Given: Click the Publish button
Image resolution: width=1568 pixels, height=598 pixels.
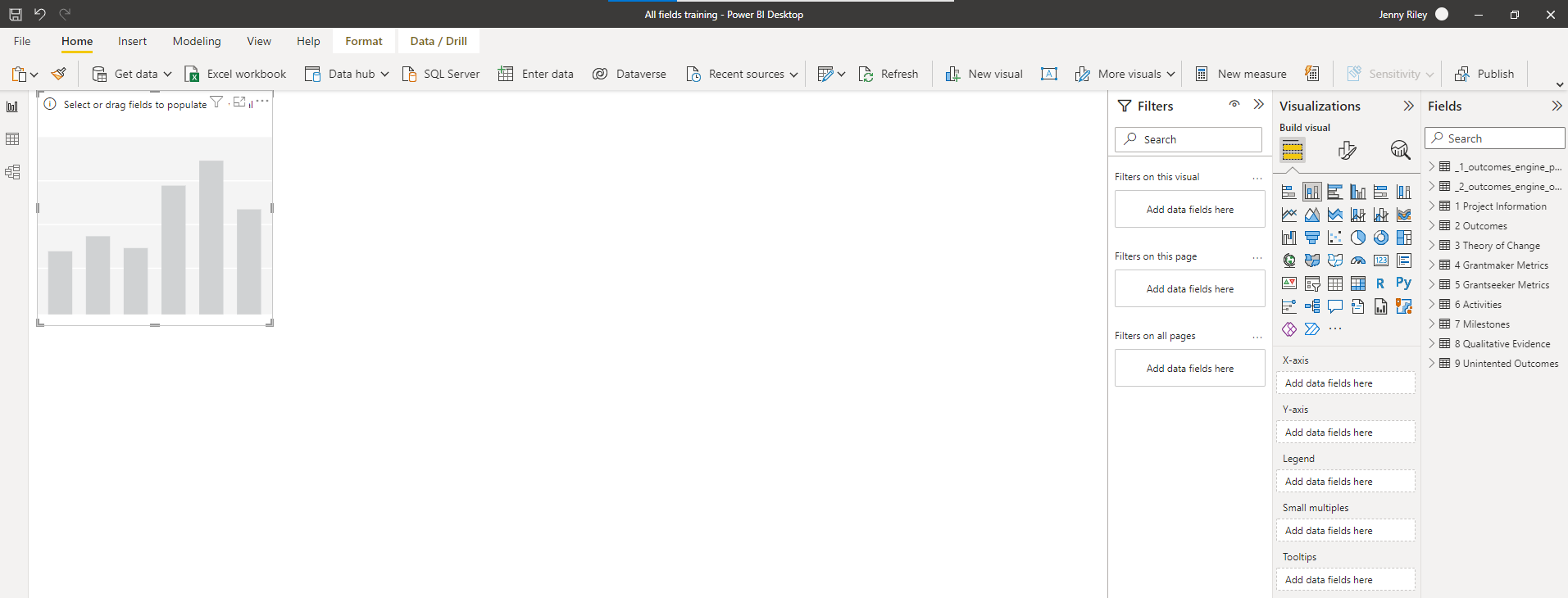Looking at the screenshot, I should (1484, 74).
